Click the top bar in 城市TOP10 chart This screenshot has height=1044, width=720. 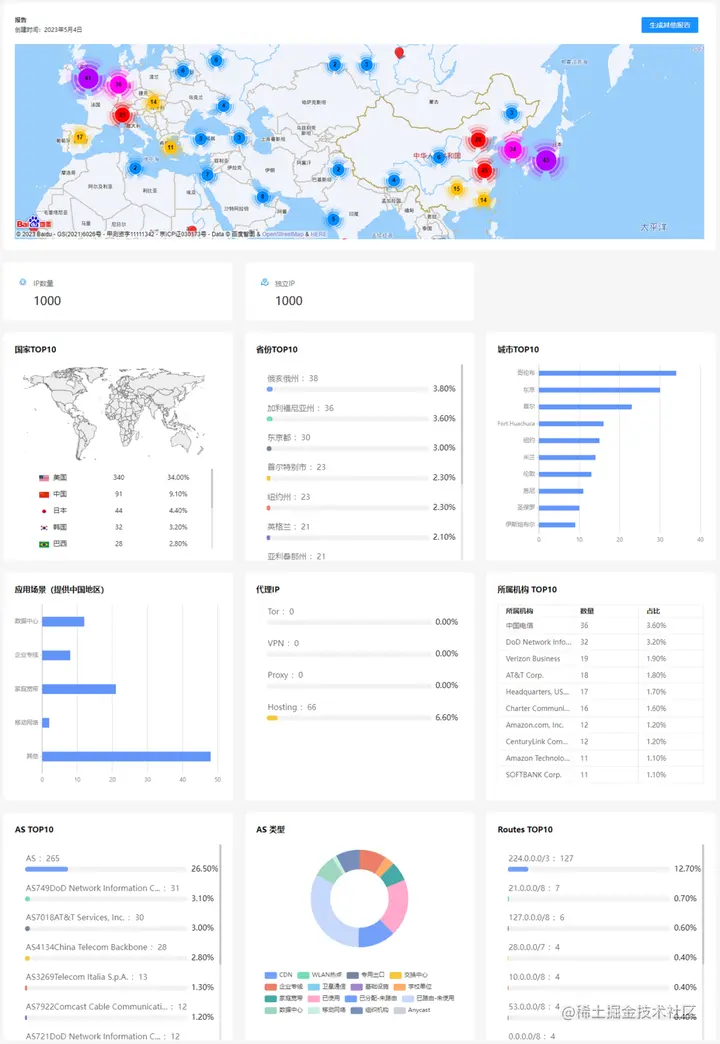(x=607, y=373)
